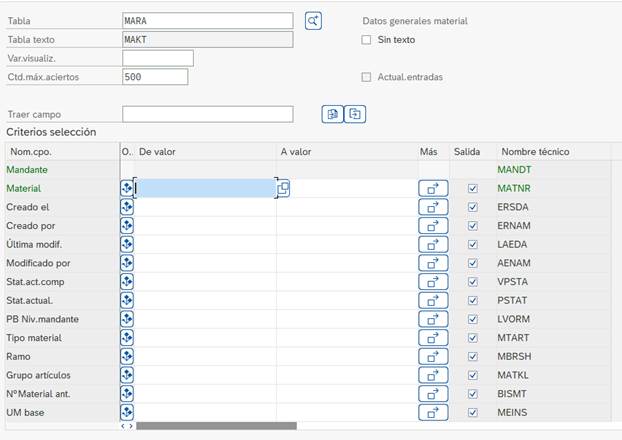Click multiple selection arrow for LVORM row

pos(433,319)
